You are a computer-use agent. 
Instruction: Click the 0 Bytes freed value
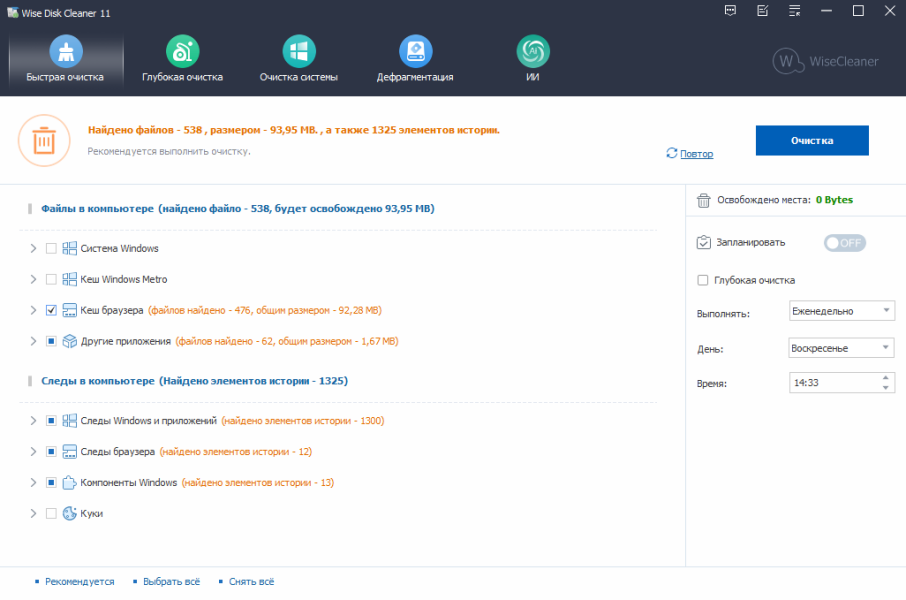tap(834, 200)
